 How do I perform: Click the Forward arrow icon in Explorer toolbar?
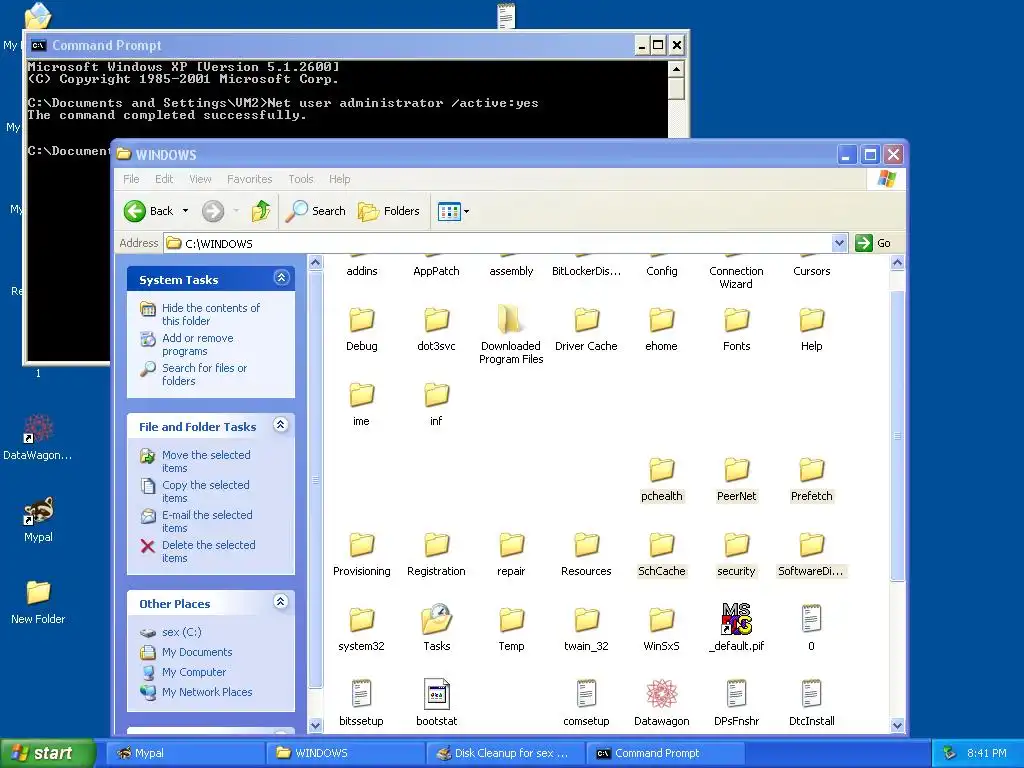(x=213, y=211)
